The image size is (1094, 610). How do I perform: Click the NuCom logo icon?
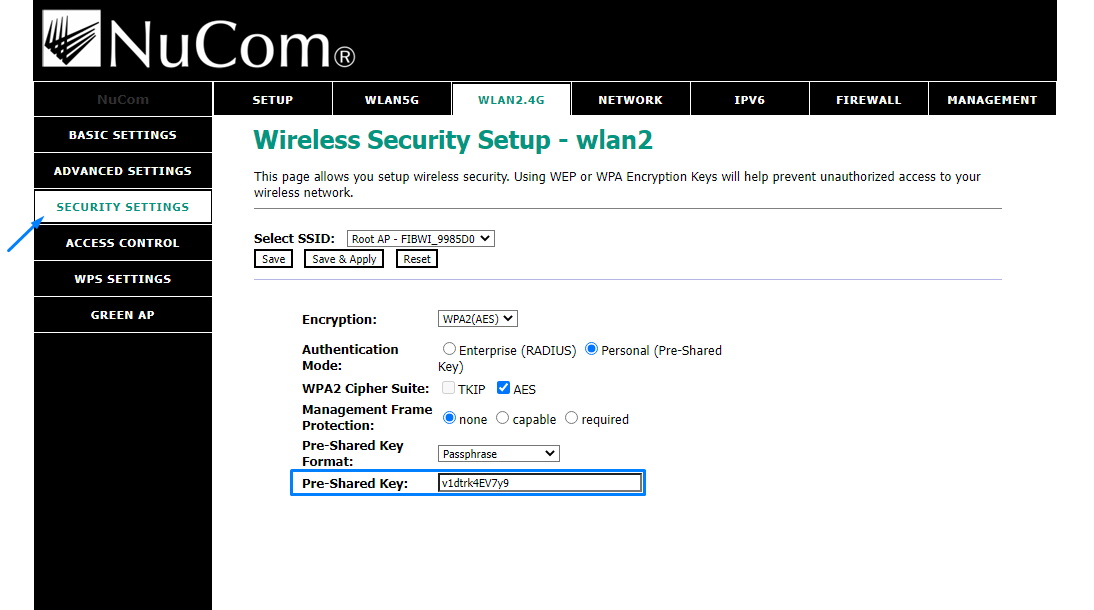pos(71,38)
